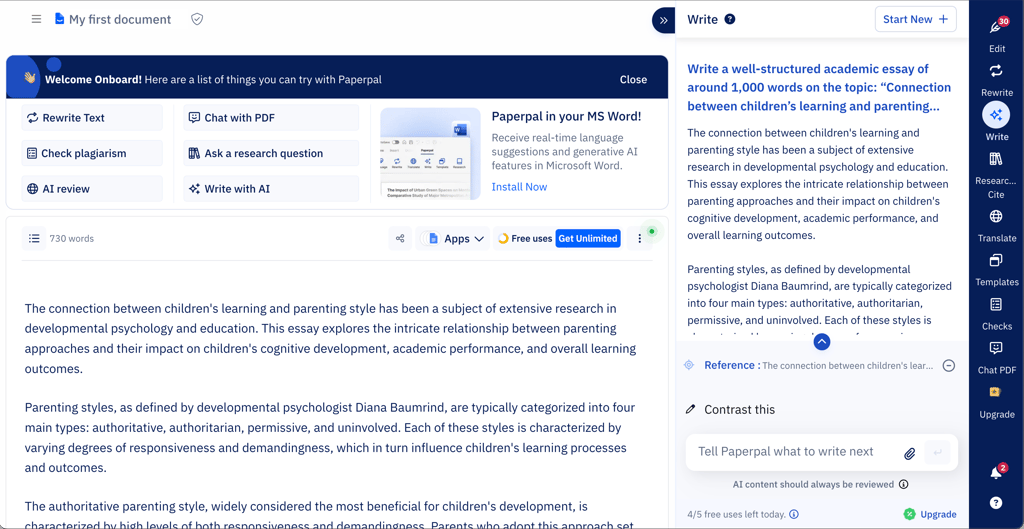
Task: Click Upgrade in the sidebar
Action: [x=997, y=402]
